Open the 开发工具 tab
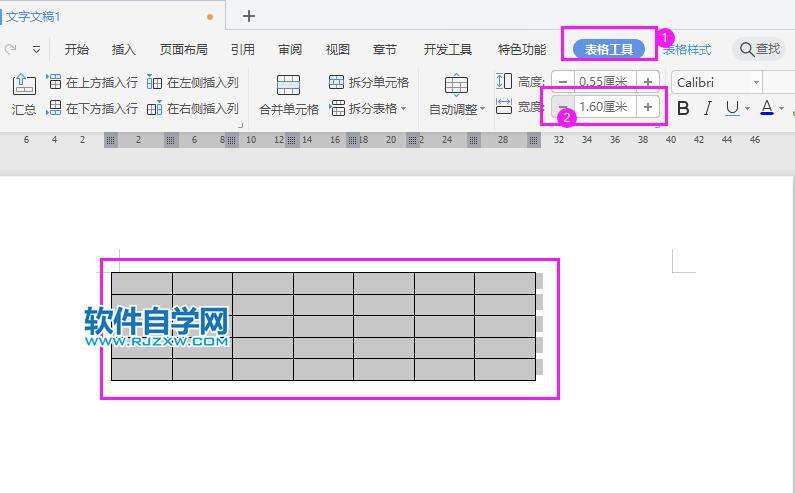The width and height of the screenshot is (795, 493). coord(448,49)
